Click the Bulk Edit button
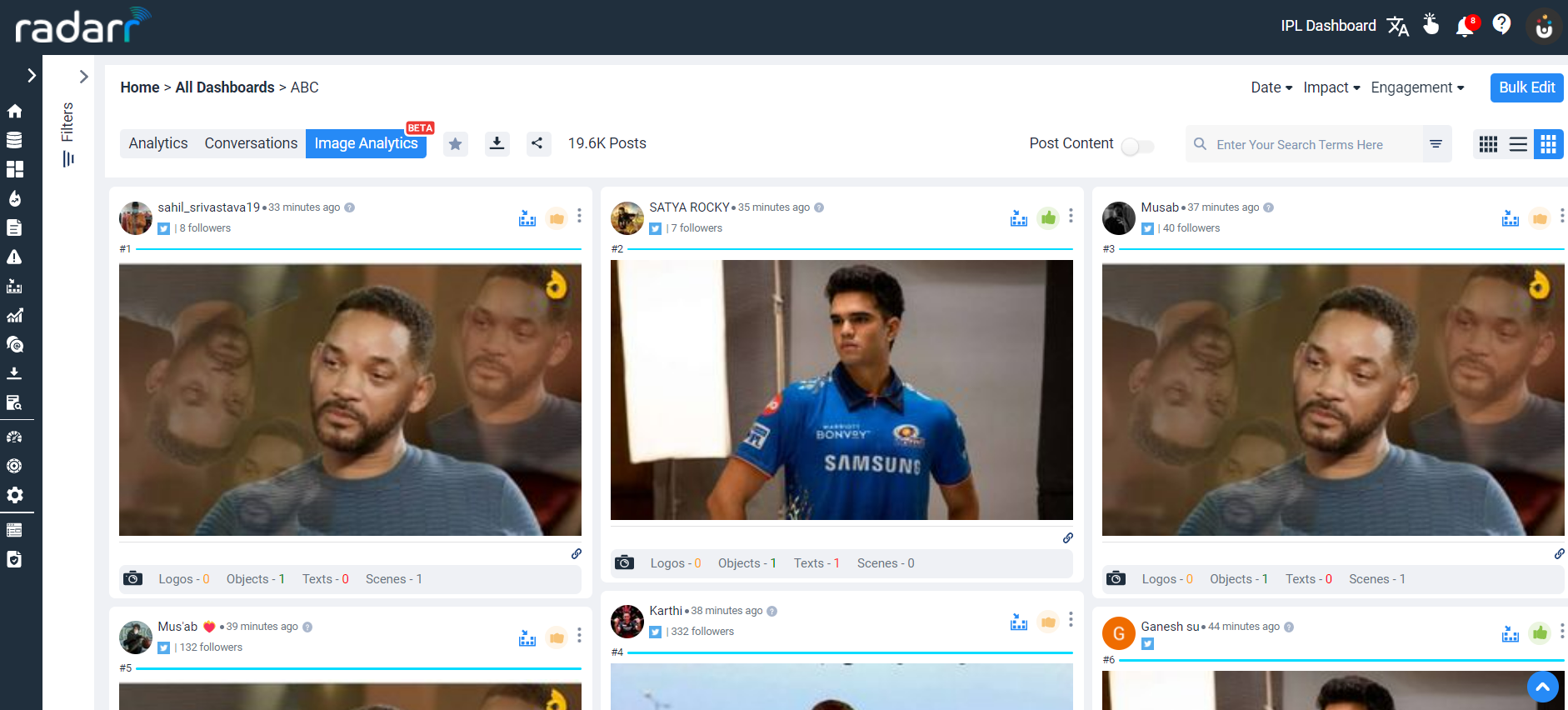 coord(1526,87)
